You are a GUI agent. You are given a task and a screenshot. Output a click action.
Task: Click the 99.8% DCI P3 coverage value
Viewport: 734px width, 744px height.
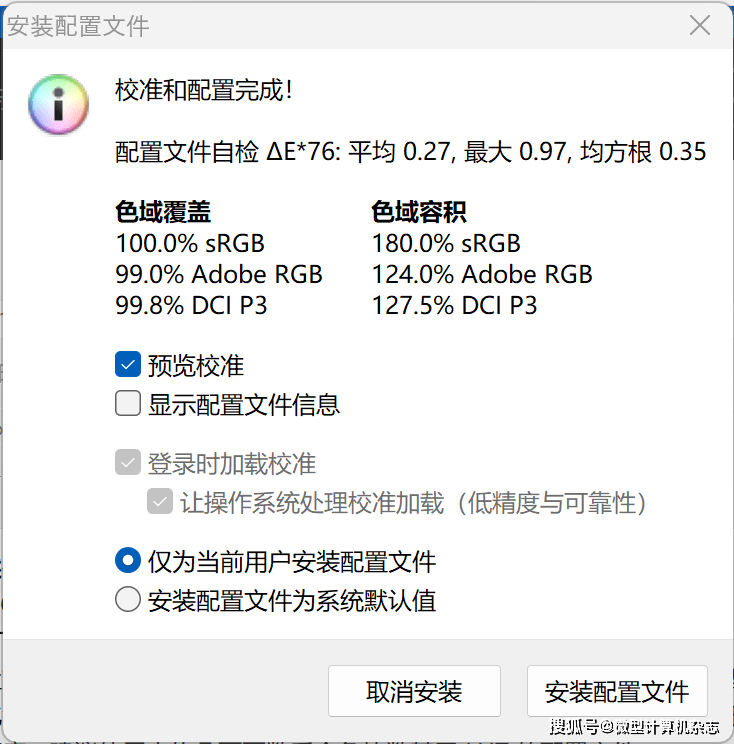(191, 305)
